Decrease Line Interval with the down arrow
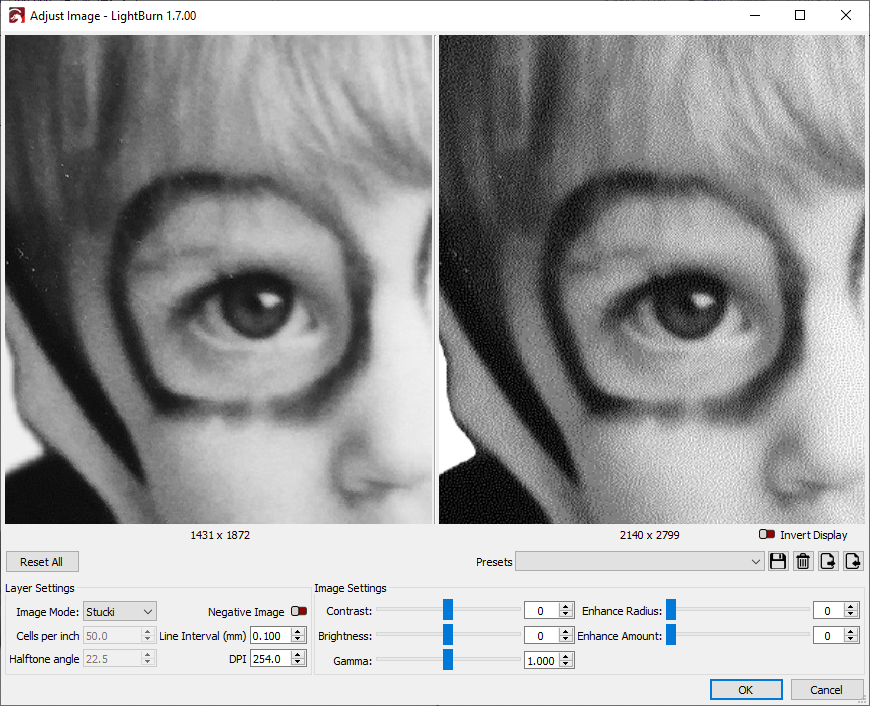 point(298,639)
